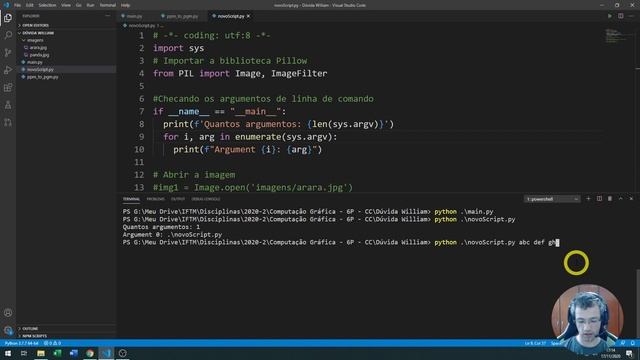The image size is (640, 360).
Task: Open Task View on the taskbar
Action: coord(24,353)
